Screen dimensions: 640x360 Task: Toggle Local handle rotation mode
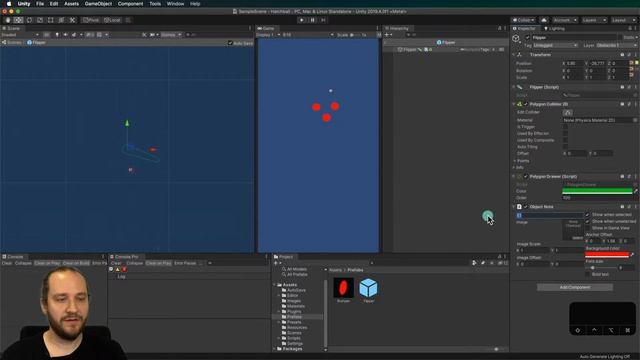pos(112,20)
